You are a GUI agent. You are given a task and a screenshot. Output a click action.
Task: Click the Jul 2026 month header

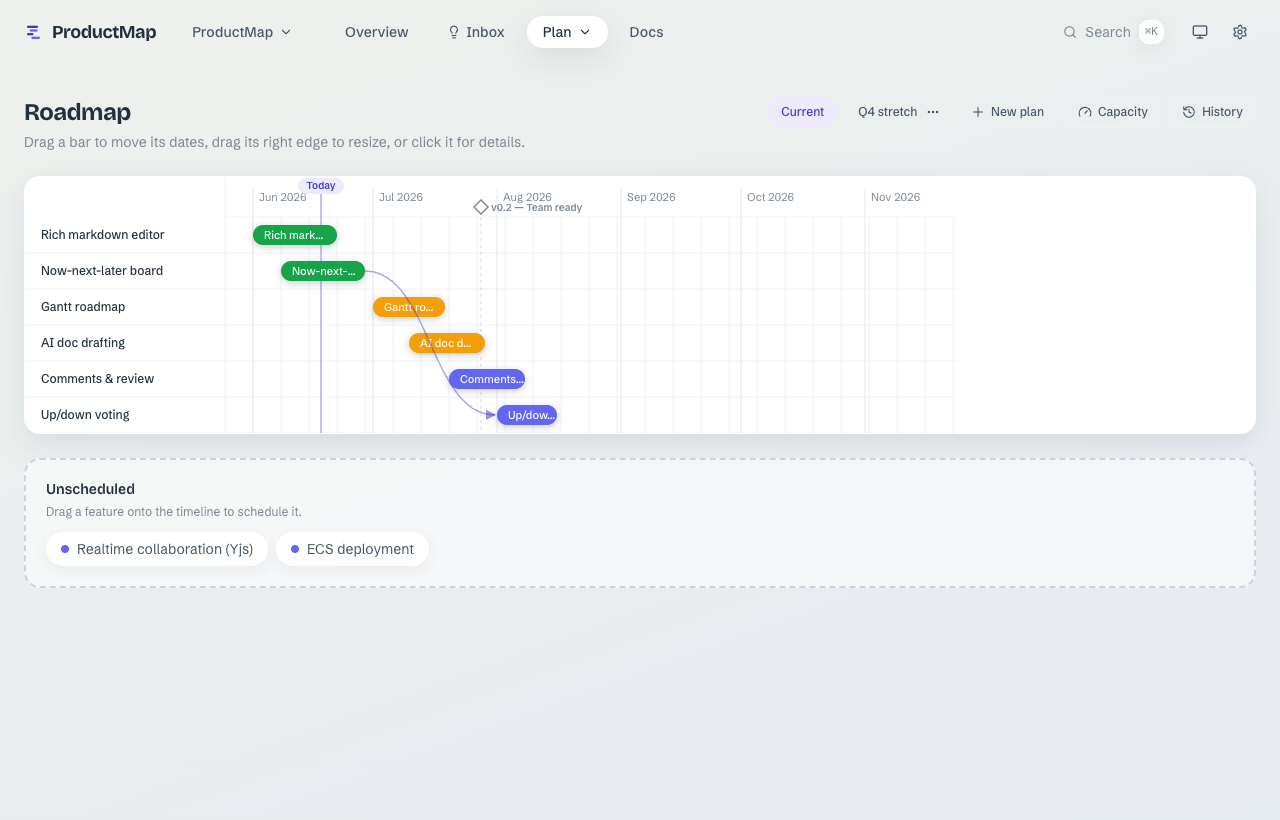pyautogui.click(x=401, y=197)
